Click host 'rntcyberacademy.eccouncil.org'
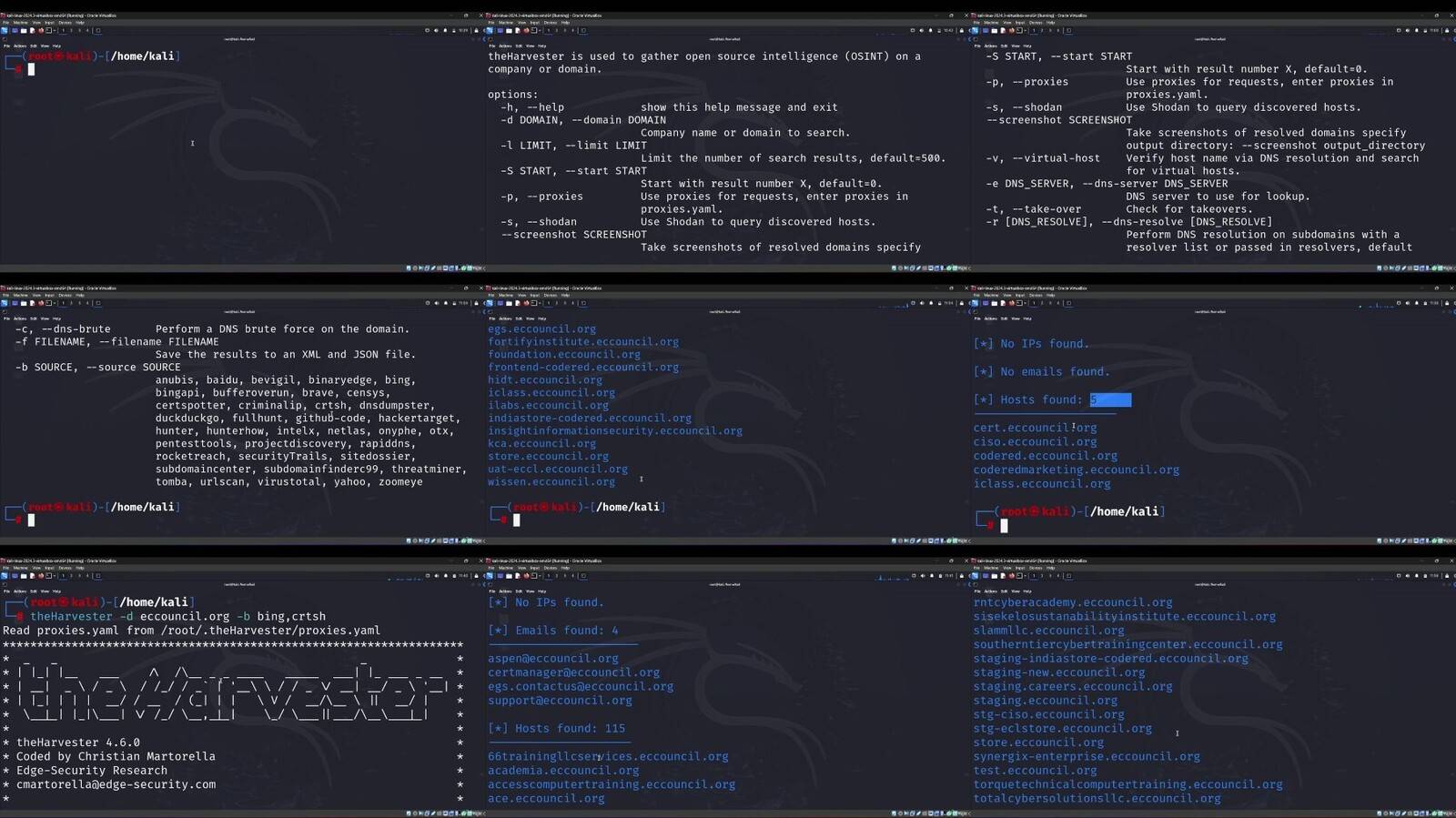 pyautogui.click(x=1073, y=602)
